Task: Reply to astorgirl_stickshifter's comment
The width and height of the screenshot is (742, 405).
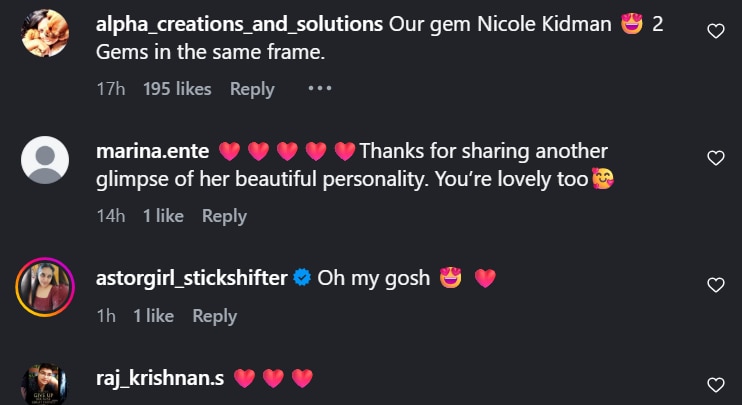Action: 214,316
